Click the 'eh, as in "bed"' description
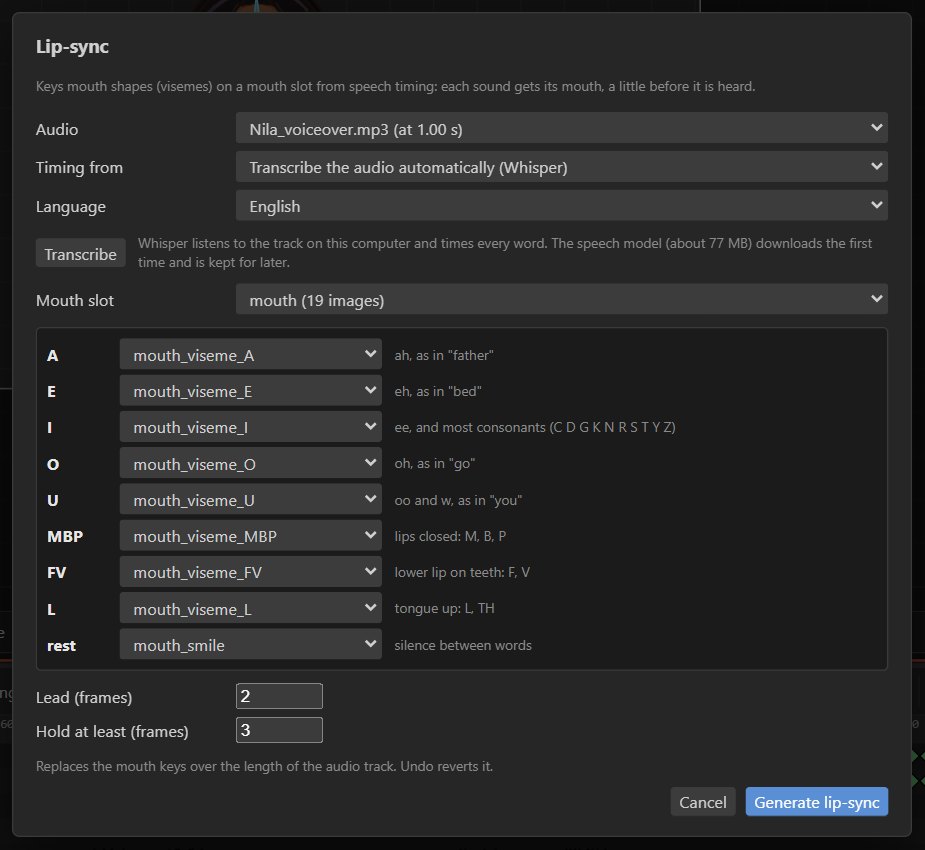The image size is (925, 850). [438, 391]
